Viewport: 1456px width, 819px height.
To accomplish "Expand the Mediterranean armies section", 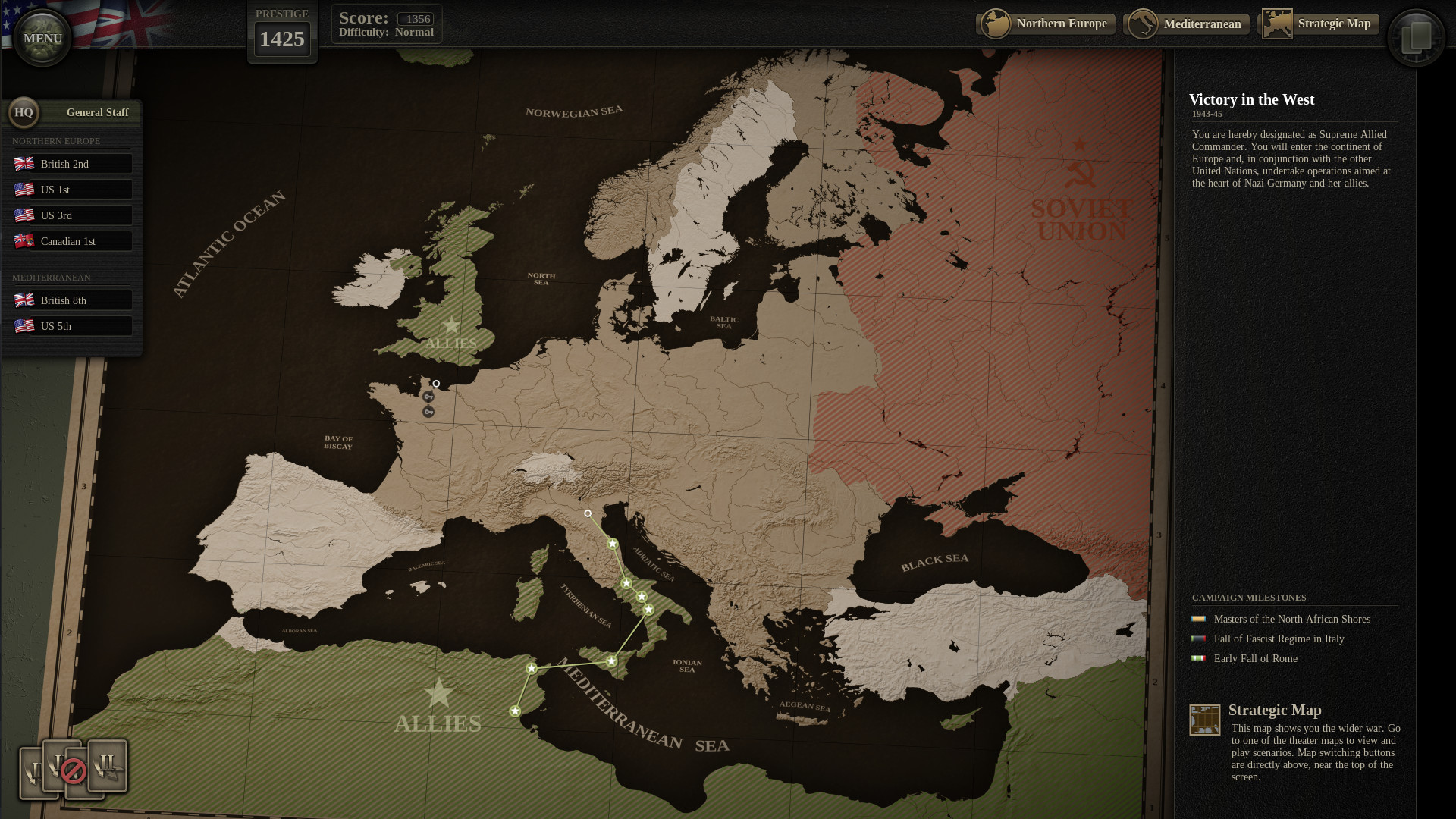I will point(51,277).
